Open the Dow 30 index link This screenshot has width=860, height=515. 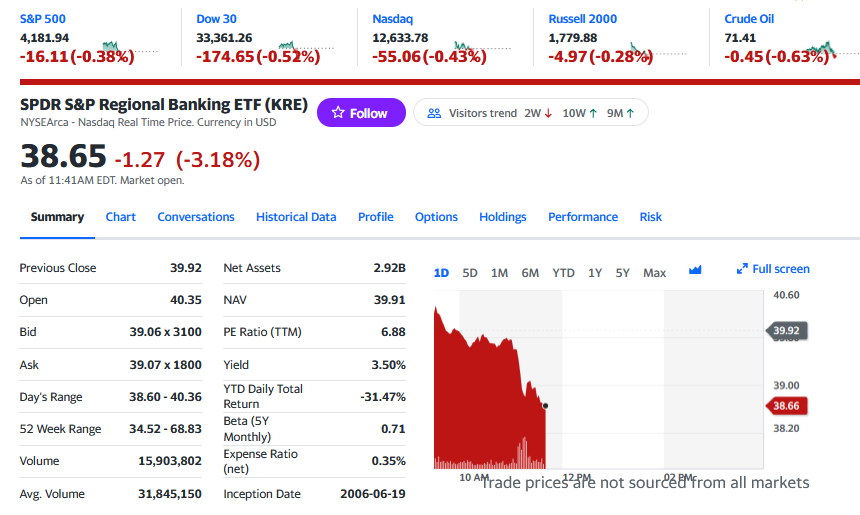216,19
